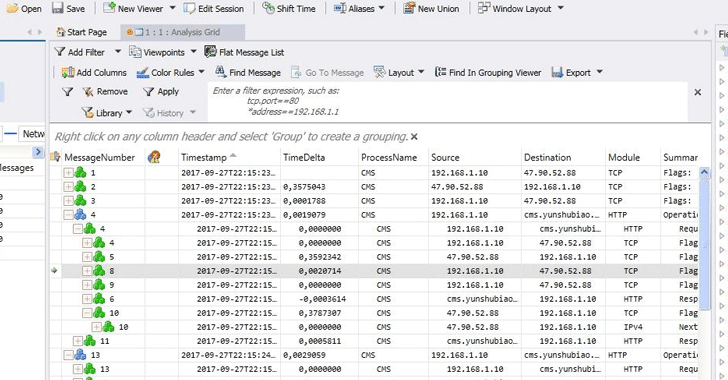Click the left panel blue collapse arrow
This screenshot has height=380, width=728.
tap(38, 152)
